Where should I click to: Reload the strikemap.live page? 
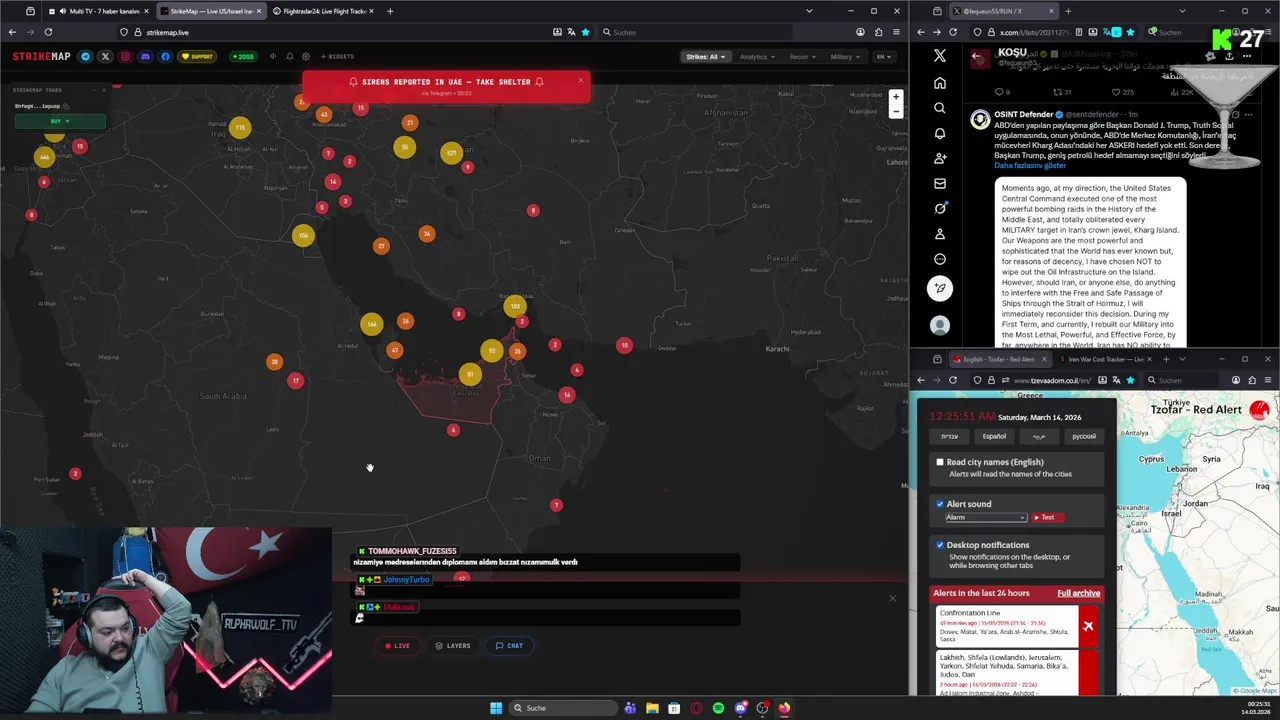[48, 32]
